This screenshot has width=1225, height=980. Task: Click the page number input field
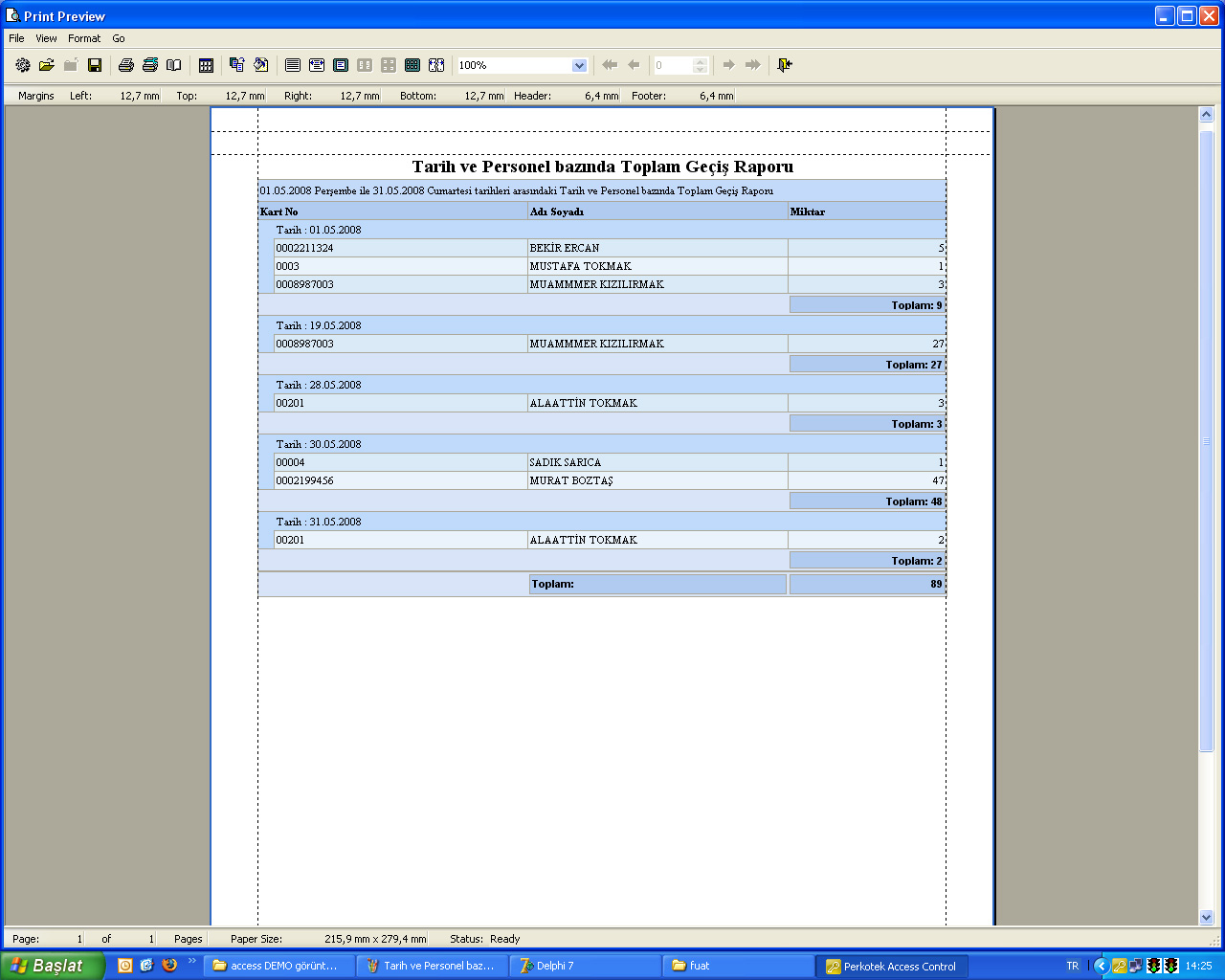coord(672,65)
